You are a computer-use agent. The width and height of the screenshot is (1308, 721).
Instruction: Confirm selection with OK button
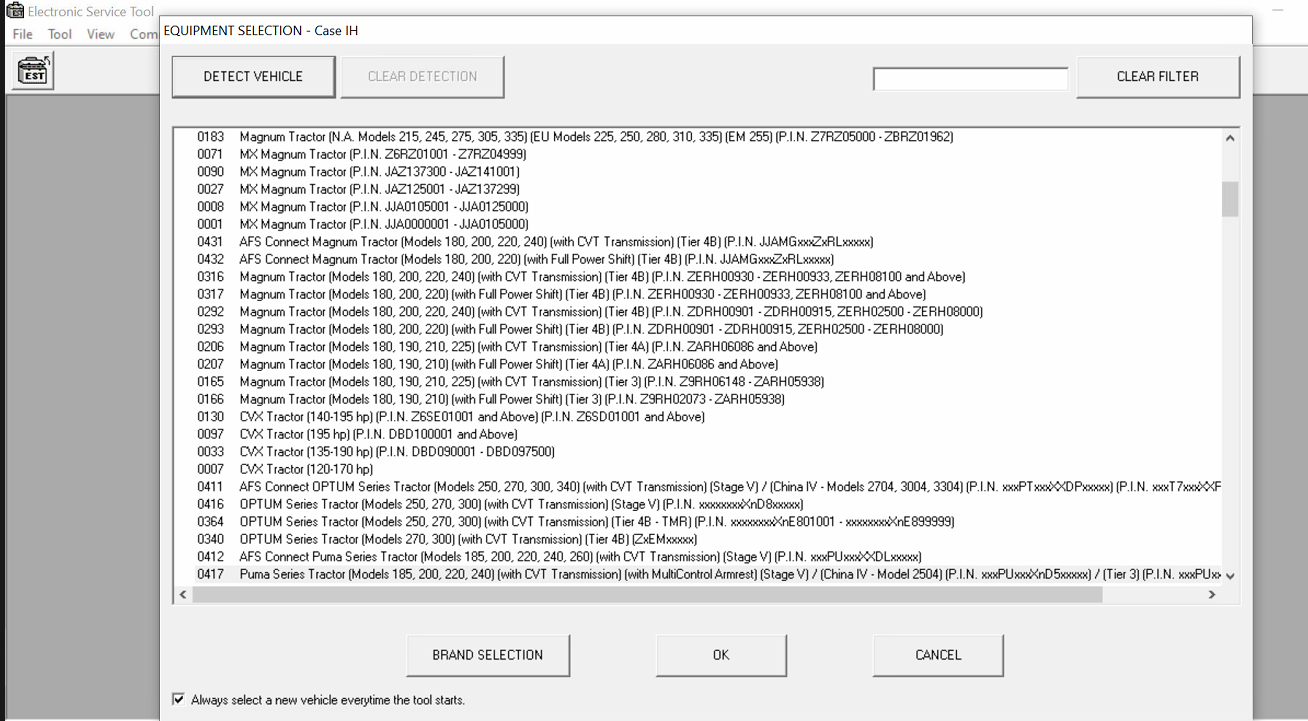click(x=721, y=655)
